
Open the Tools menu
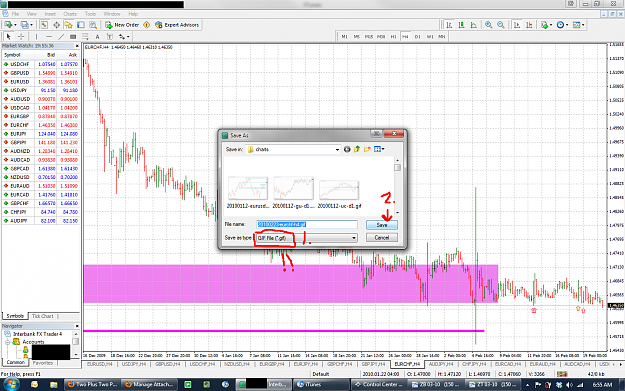pyautogui.click(x=90, y=14)
